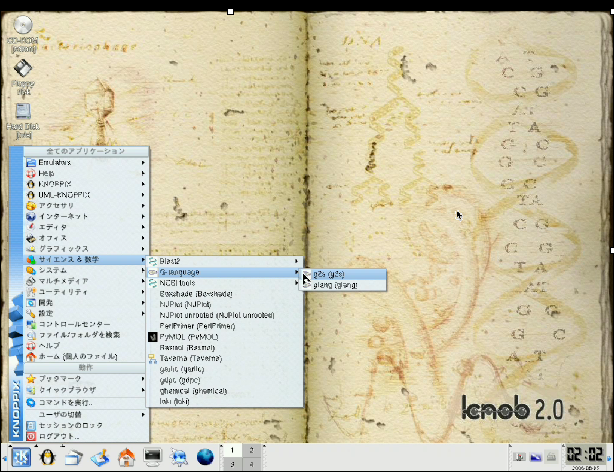
Task: Click the red logout icon
Action: (31, 436)
